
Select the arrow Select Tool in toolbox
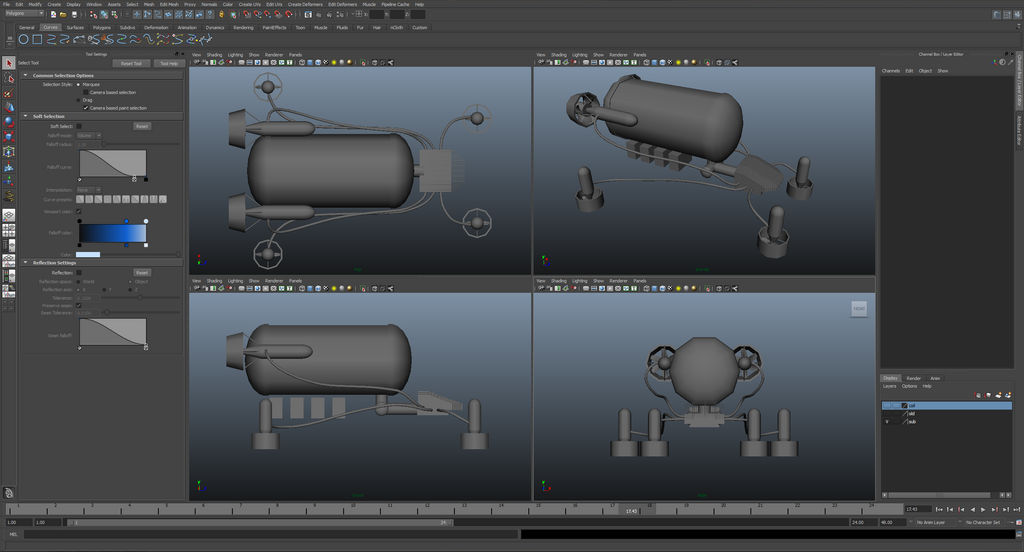[x=8, y=63]
